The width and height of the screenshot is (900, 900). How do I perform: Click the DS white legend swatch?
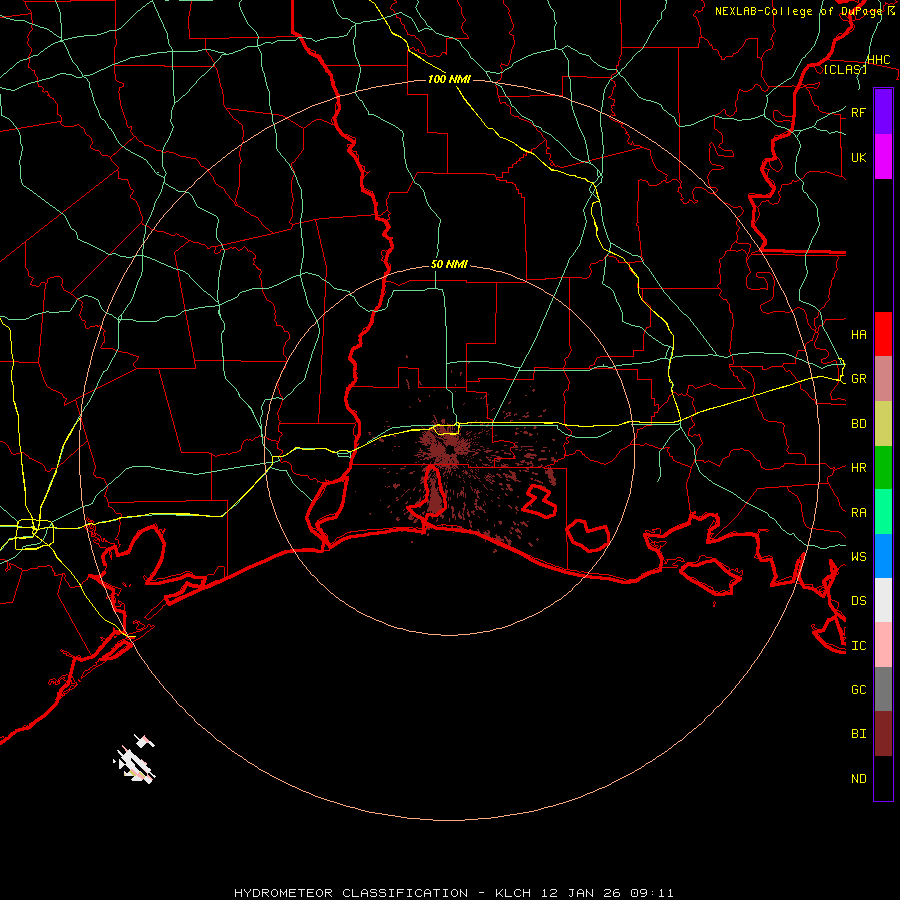tap(883, 600)
